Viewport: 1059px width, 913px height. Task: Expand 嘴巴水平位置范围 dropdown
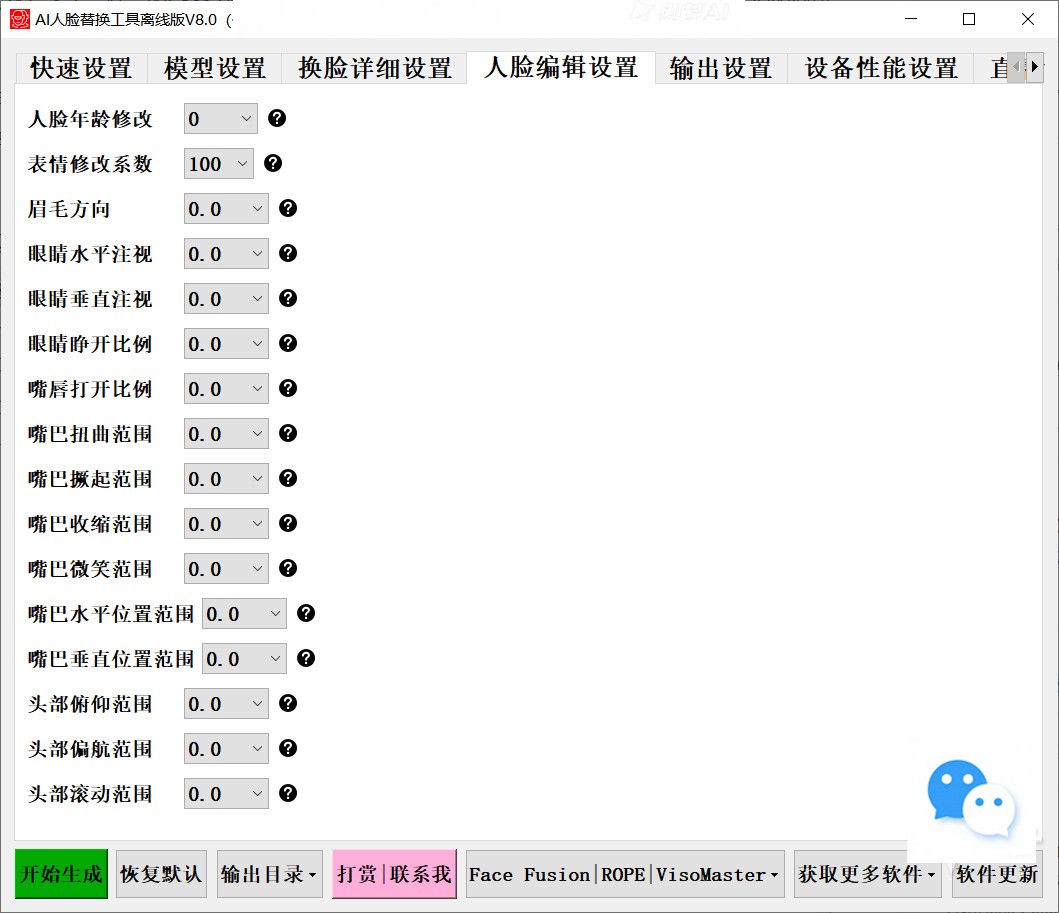244,614
